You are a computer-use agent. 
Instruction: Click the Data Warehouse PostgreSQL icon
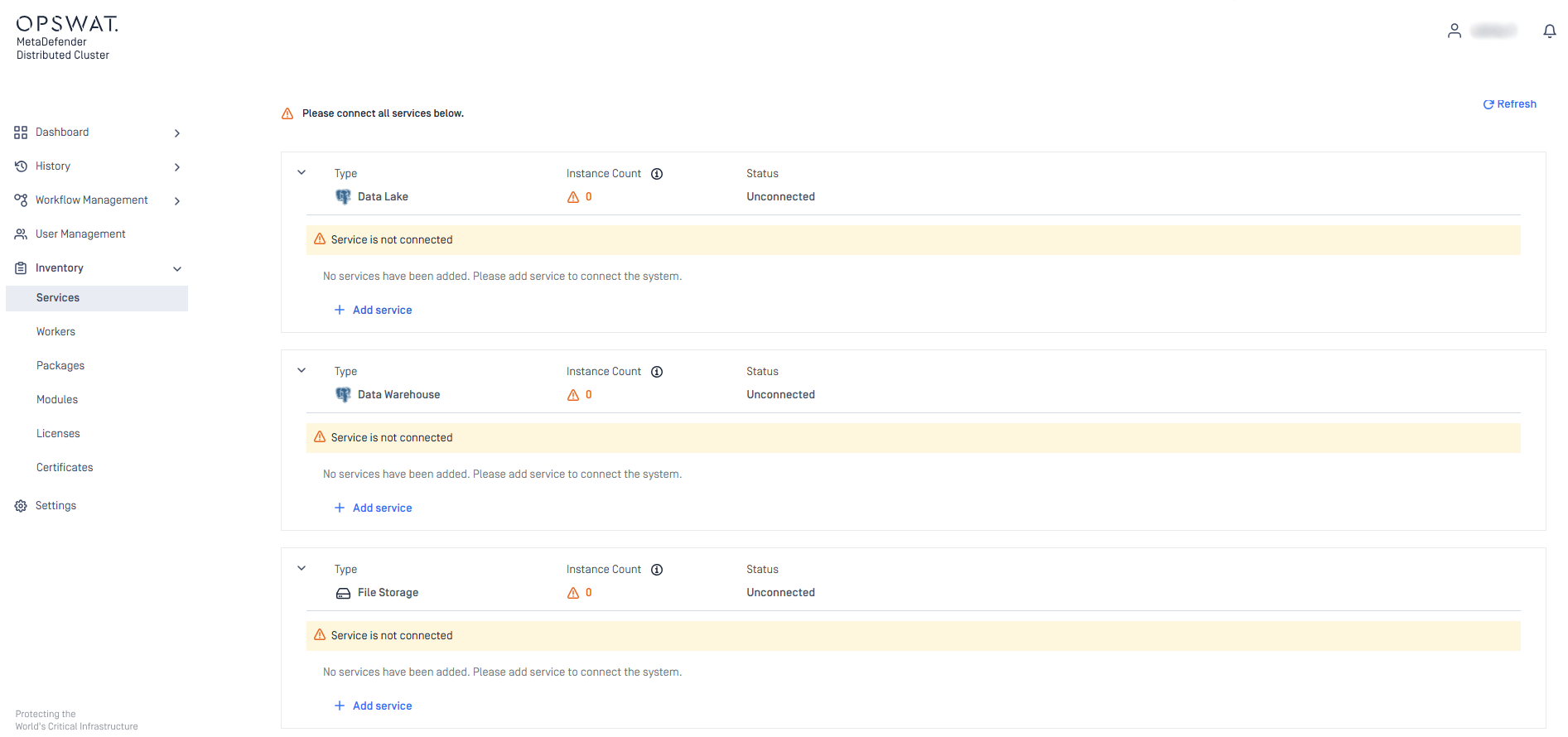(343, 395)
